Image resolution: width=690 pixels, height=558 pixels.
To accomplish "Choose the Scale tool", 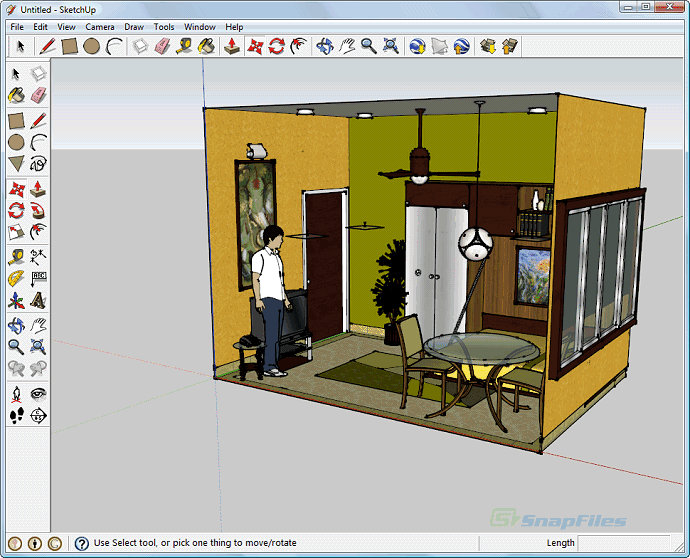I will pos(16,232).
